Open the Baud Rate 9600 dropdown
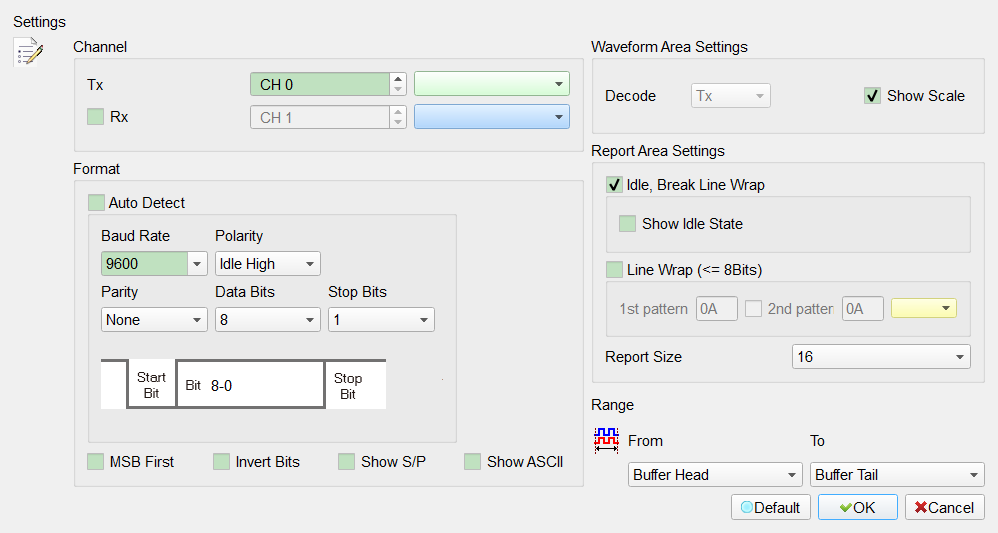The width and height of the screenshot is (998, 533). [197, 264]
